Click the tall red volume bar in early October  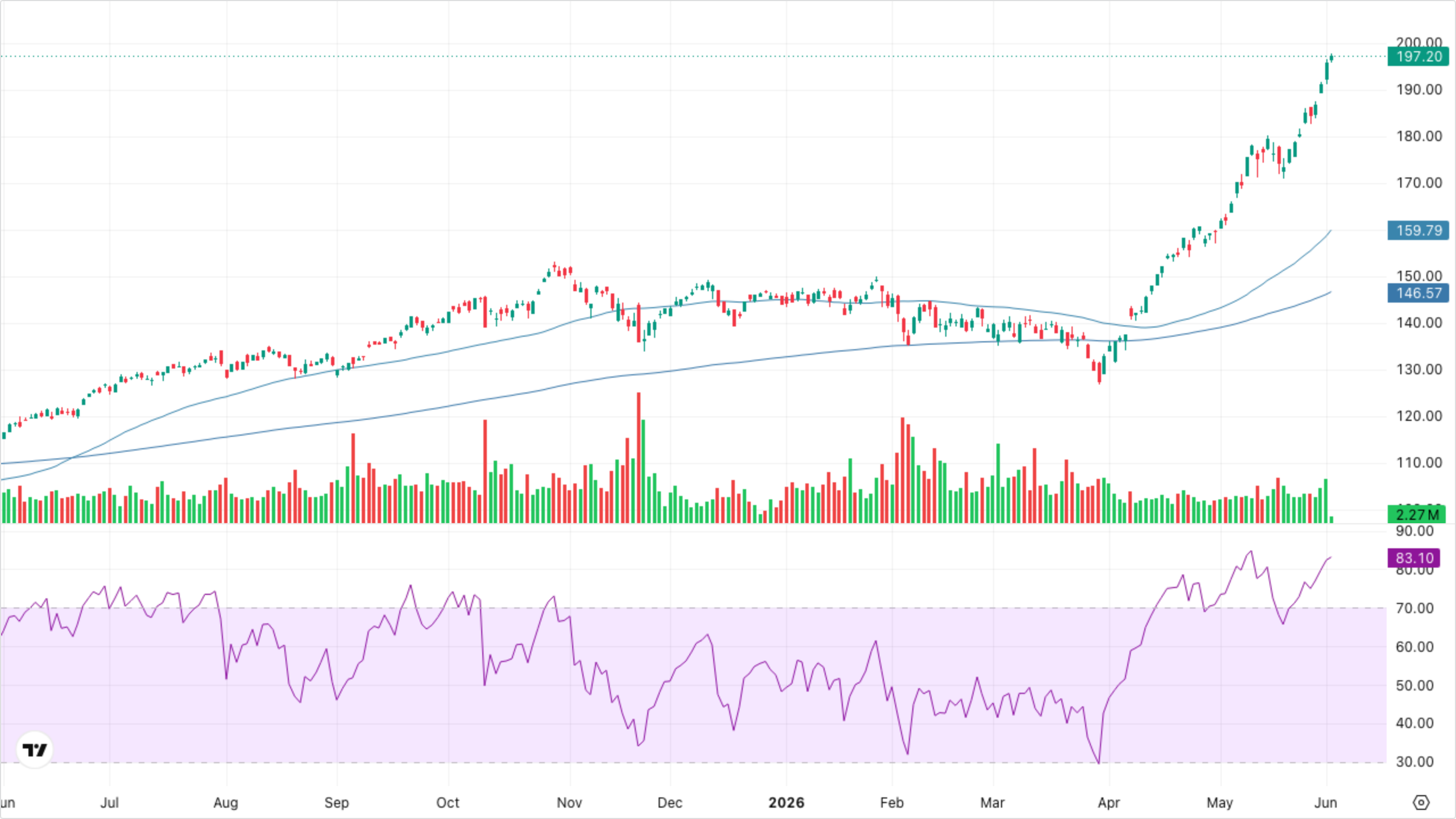point(485,471)
